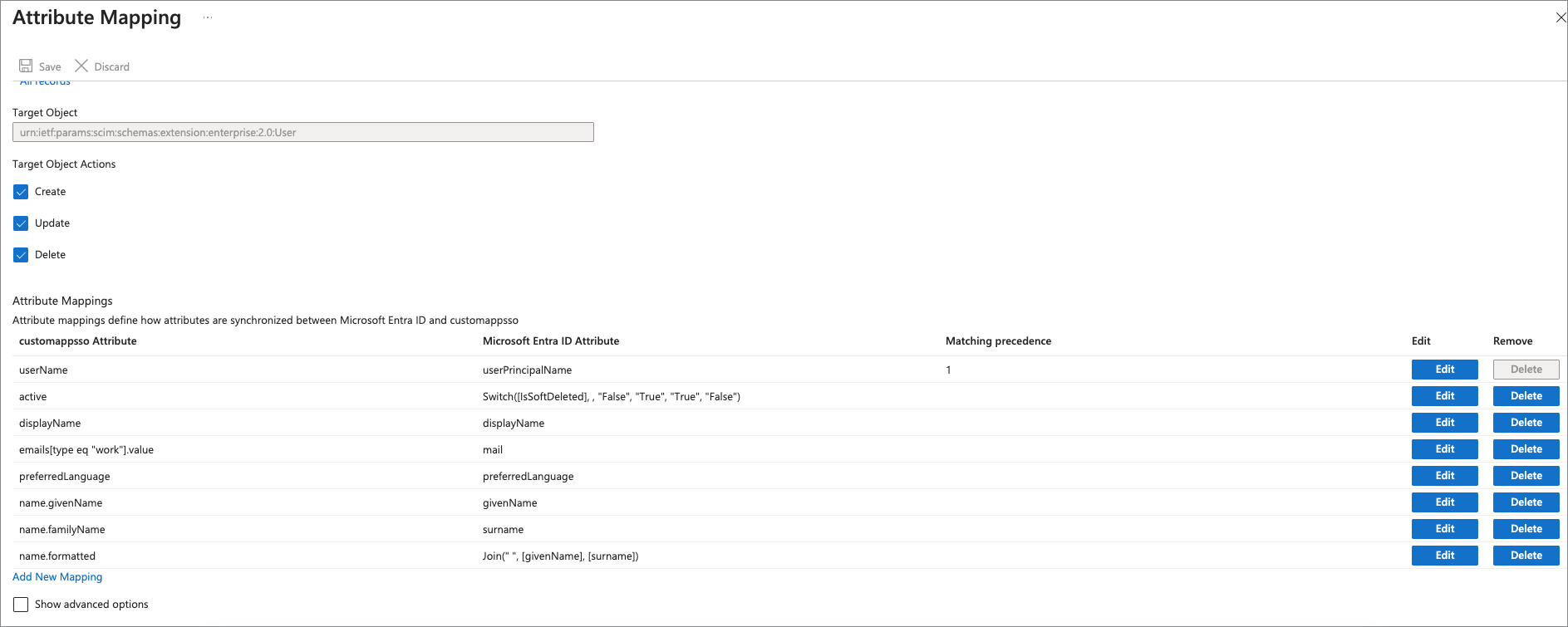Enable Show advanced options
This screenshot has width=1568, height=627.
tap(21, 605)
